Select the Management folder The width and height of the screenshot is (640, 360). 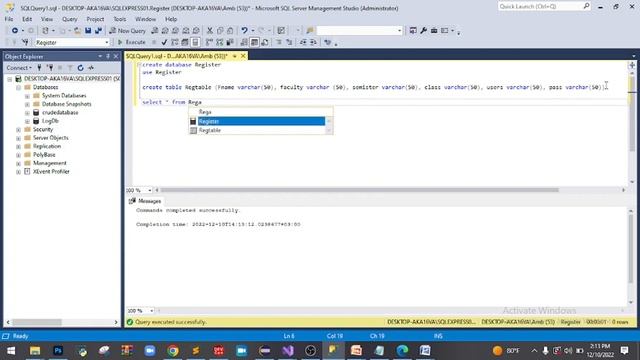tap(49, 163)
